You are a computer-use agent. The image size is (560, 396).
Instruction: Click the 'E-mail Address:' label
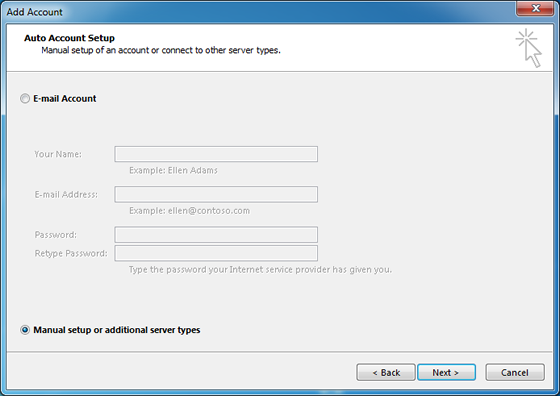tap(66, 195)
